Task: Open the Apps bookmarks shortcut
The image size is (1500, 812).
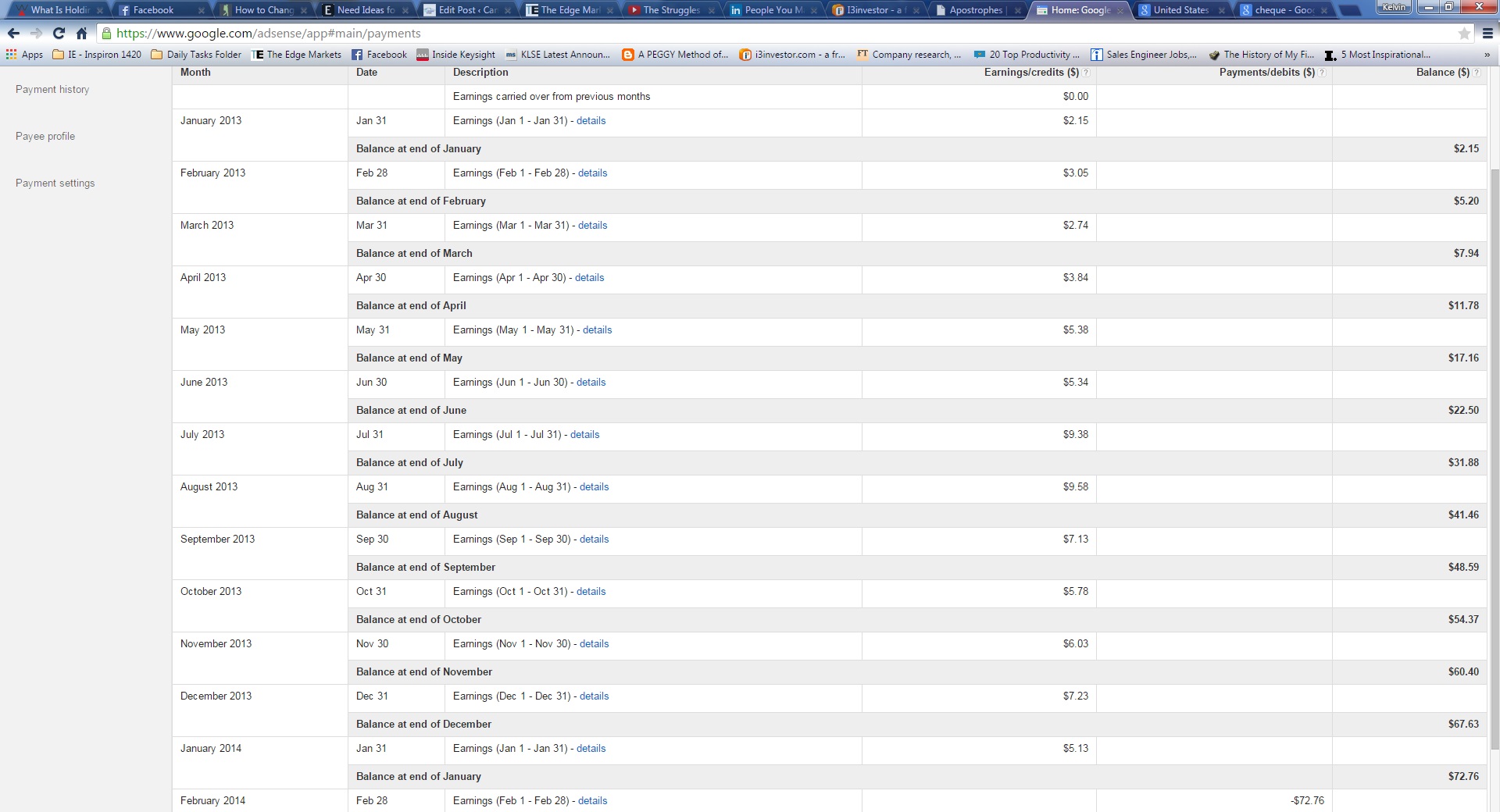Action: pos(24,55)
